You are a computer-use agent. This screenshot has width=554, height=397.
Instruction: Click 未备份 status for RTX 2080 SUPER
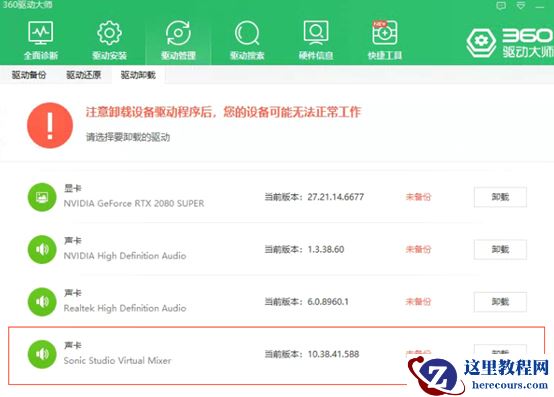point(418,197)
